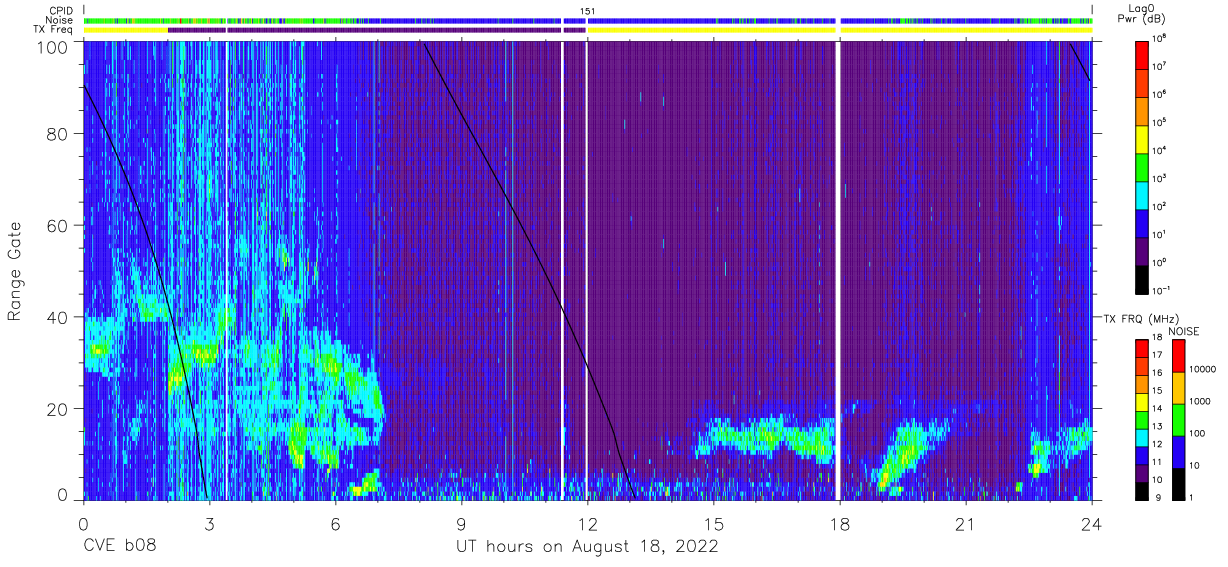Click the x-axis tick label 3
1228x567 pixels.
209,524
